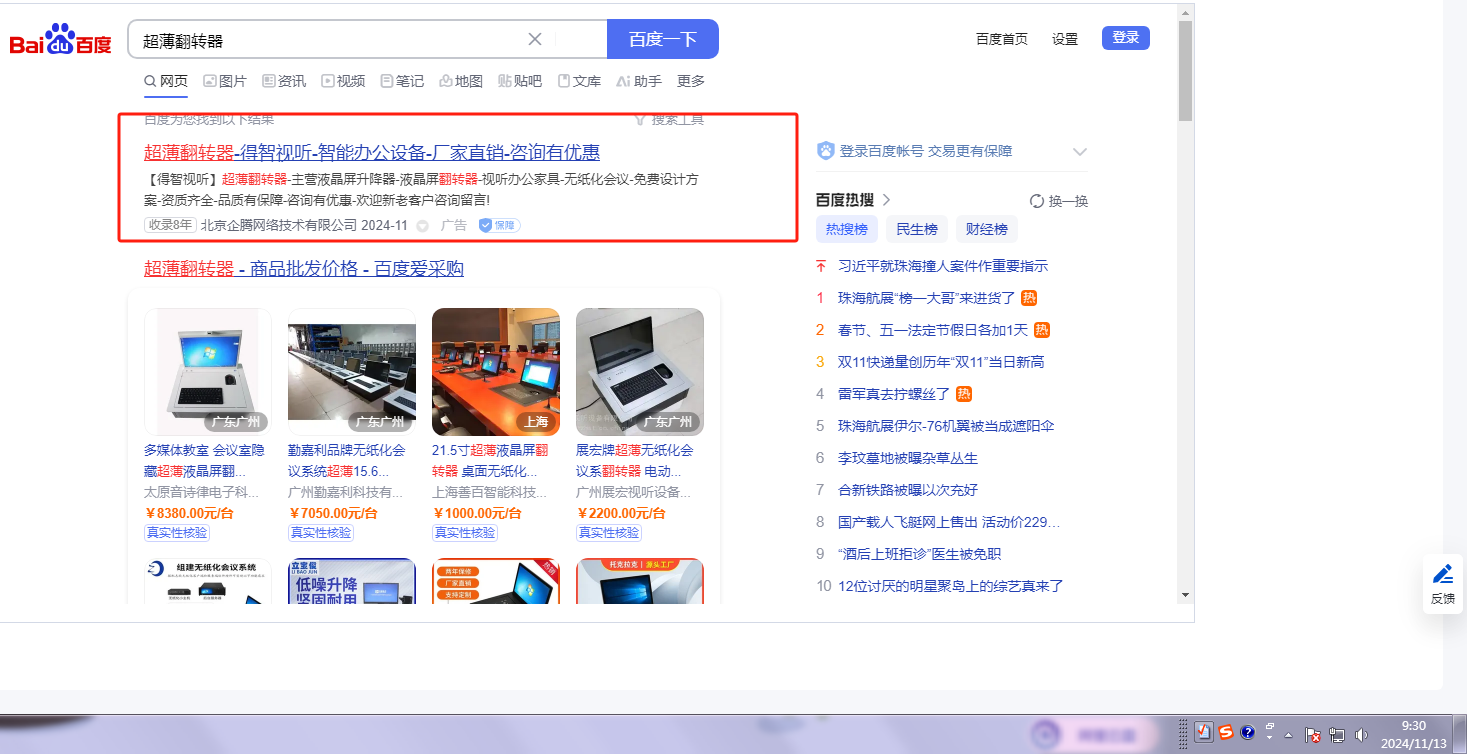Open hot search 珠海航展"榜一大哥"来进货了

point(927,298)
